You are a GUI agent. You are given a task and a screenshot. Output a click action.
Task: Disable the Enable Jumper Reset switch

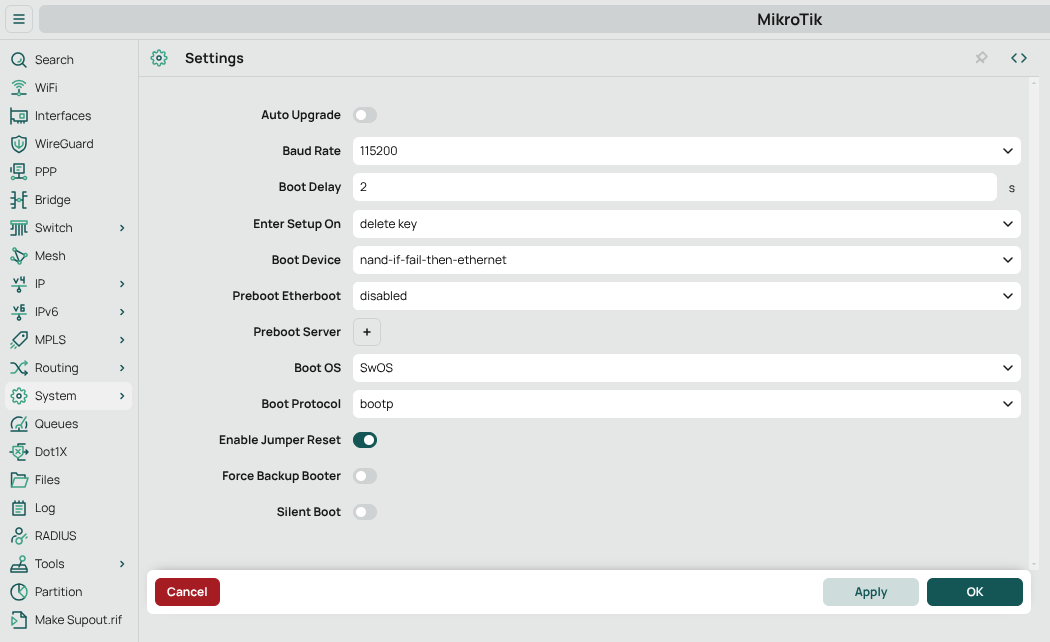(365, 440)
